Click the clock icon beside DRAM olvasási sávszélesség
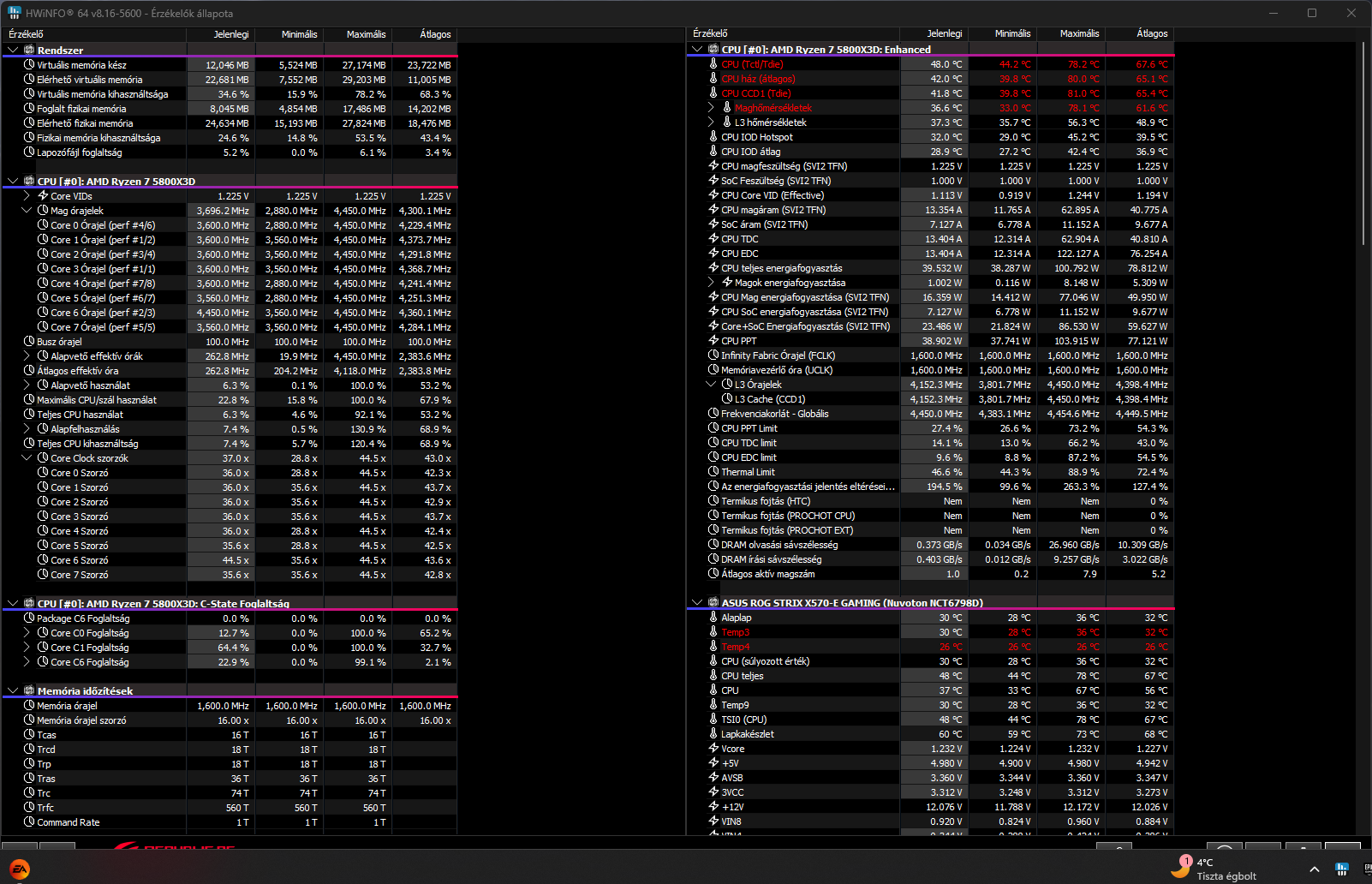The image size is (1372, 884). pos(713,545)
